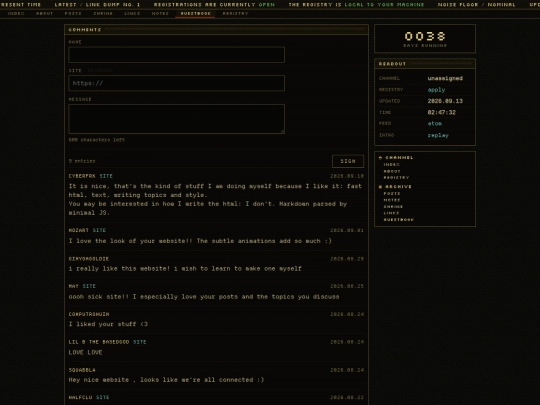Open the INDEX tab in top navigation
Screen dimensions: 540x405
click(x=16, y=13)
